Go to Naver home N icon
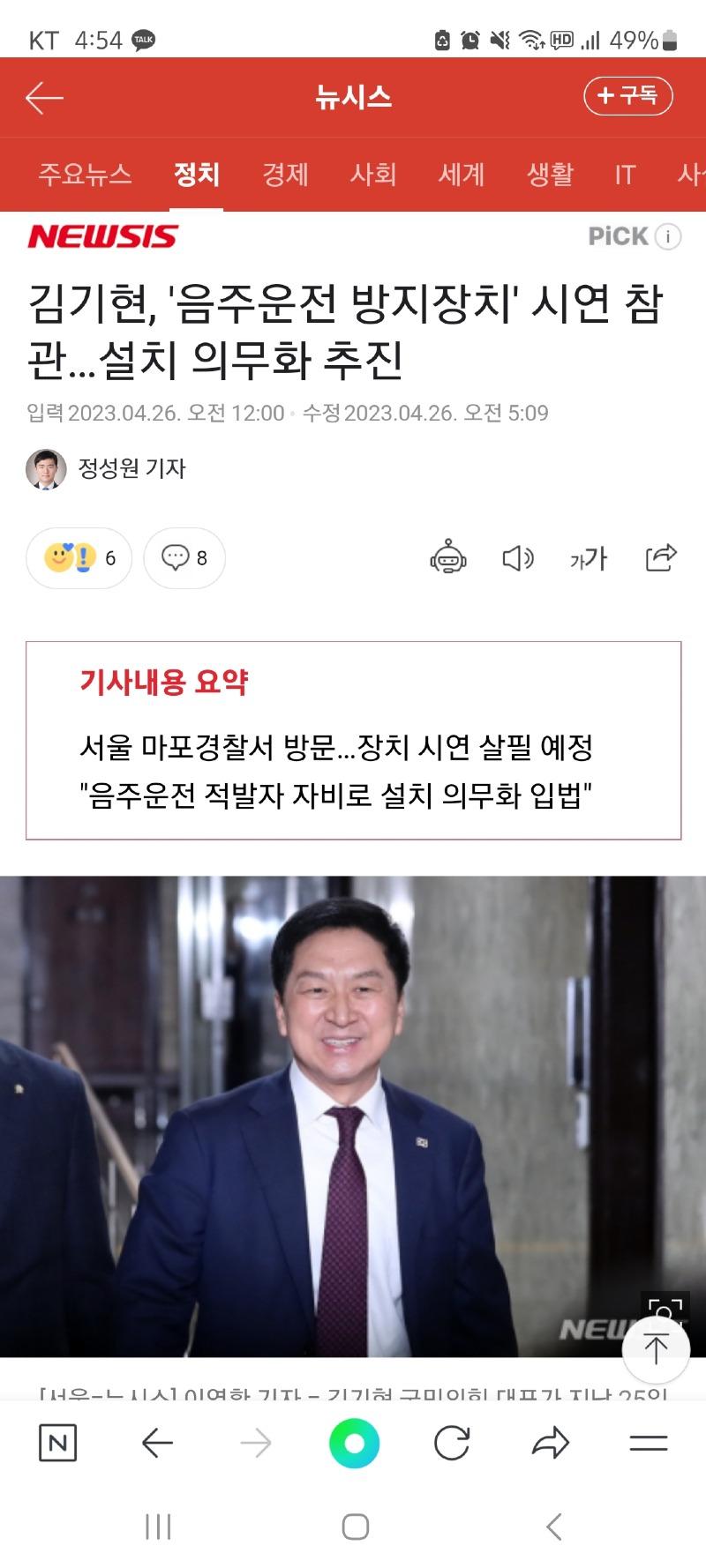 pyautogui.click(x=58, y=1444)
